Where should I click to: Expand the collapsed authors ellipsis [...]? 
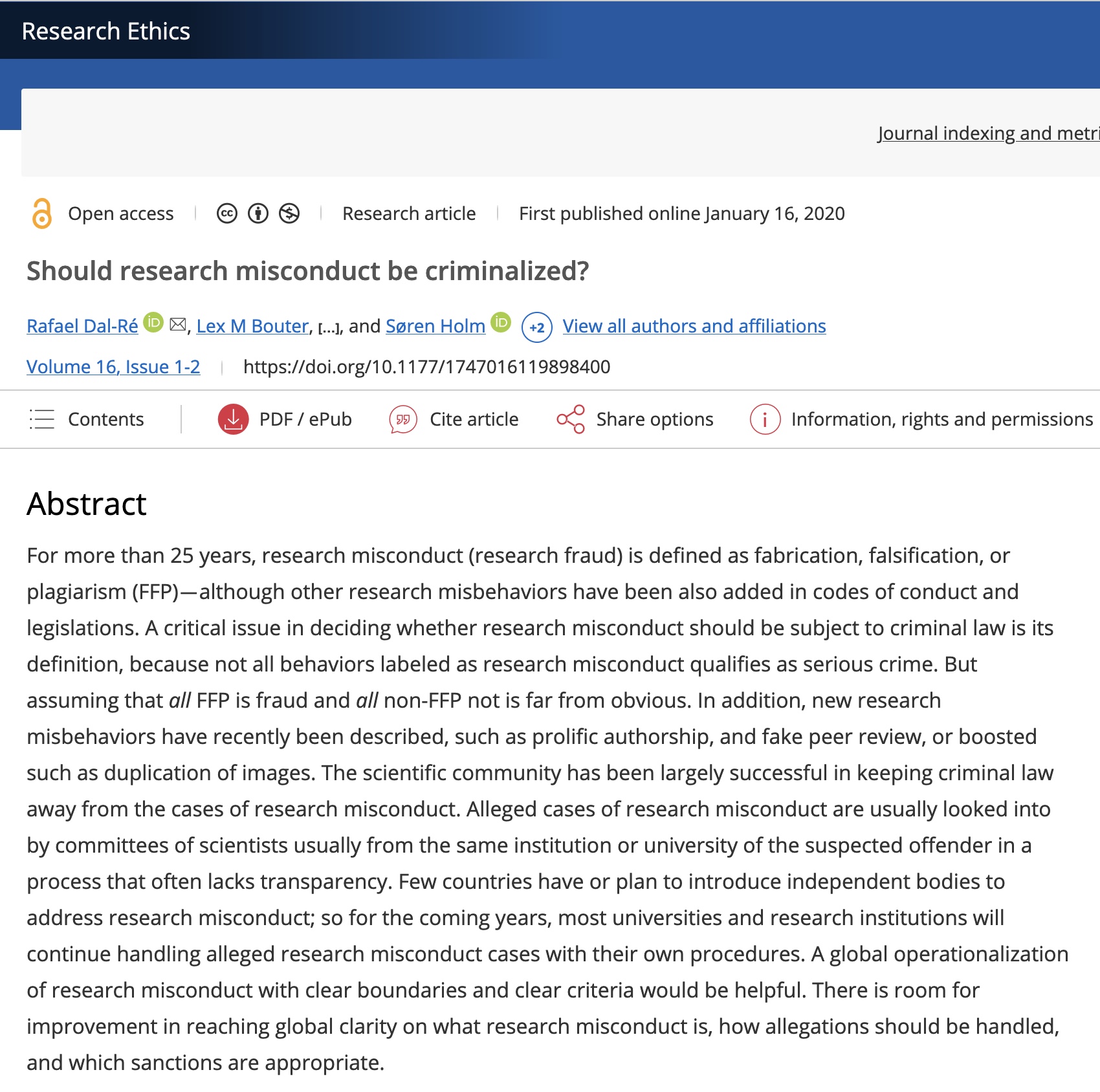click(329, 328)
